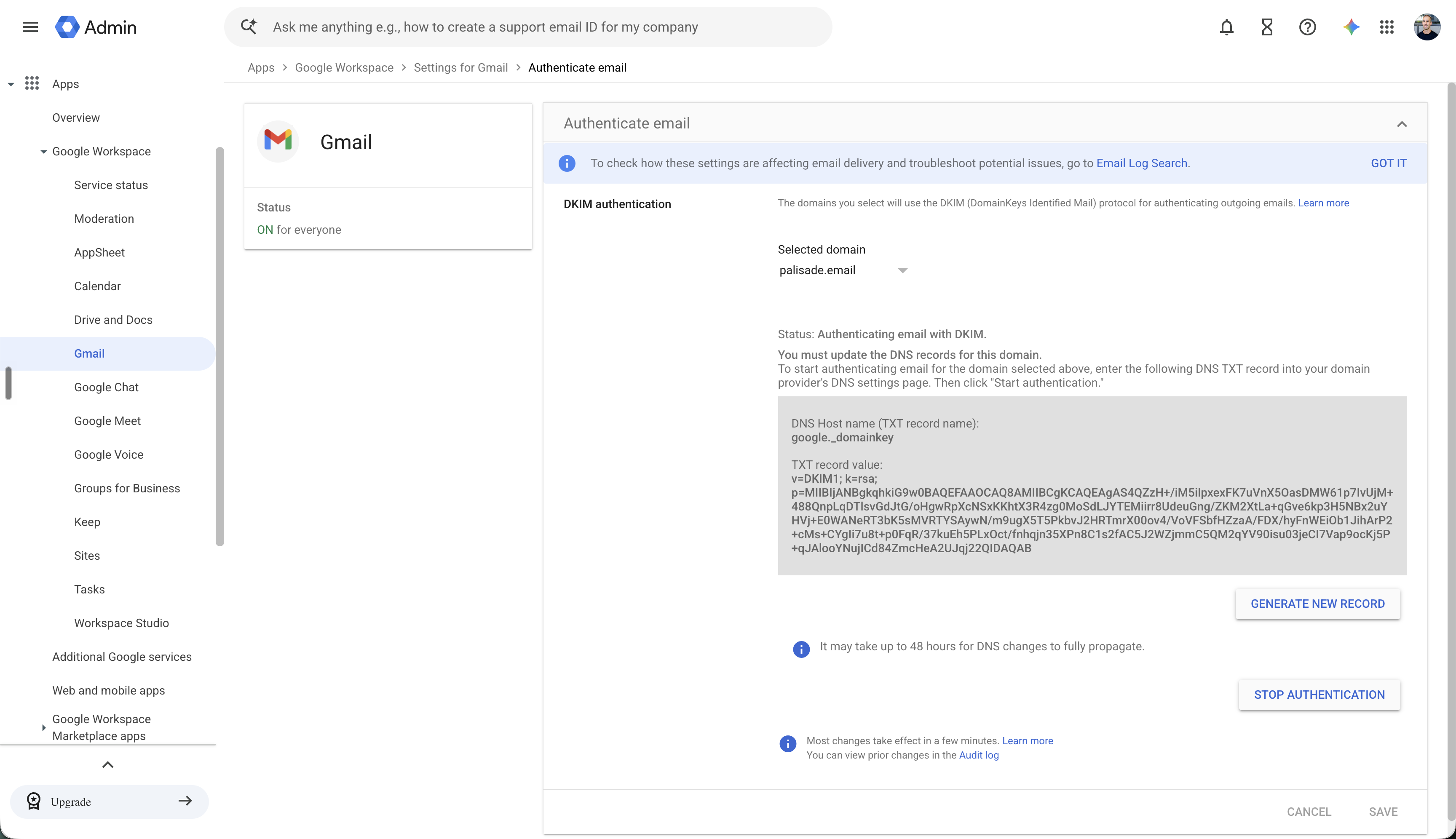Click the search input field
This screenshot has height=839, width=1456.
click(527, 27)
